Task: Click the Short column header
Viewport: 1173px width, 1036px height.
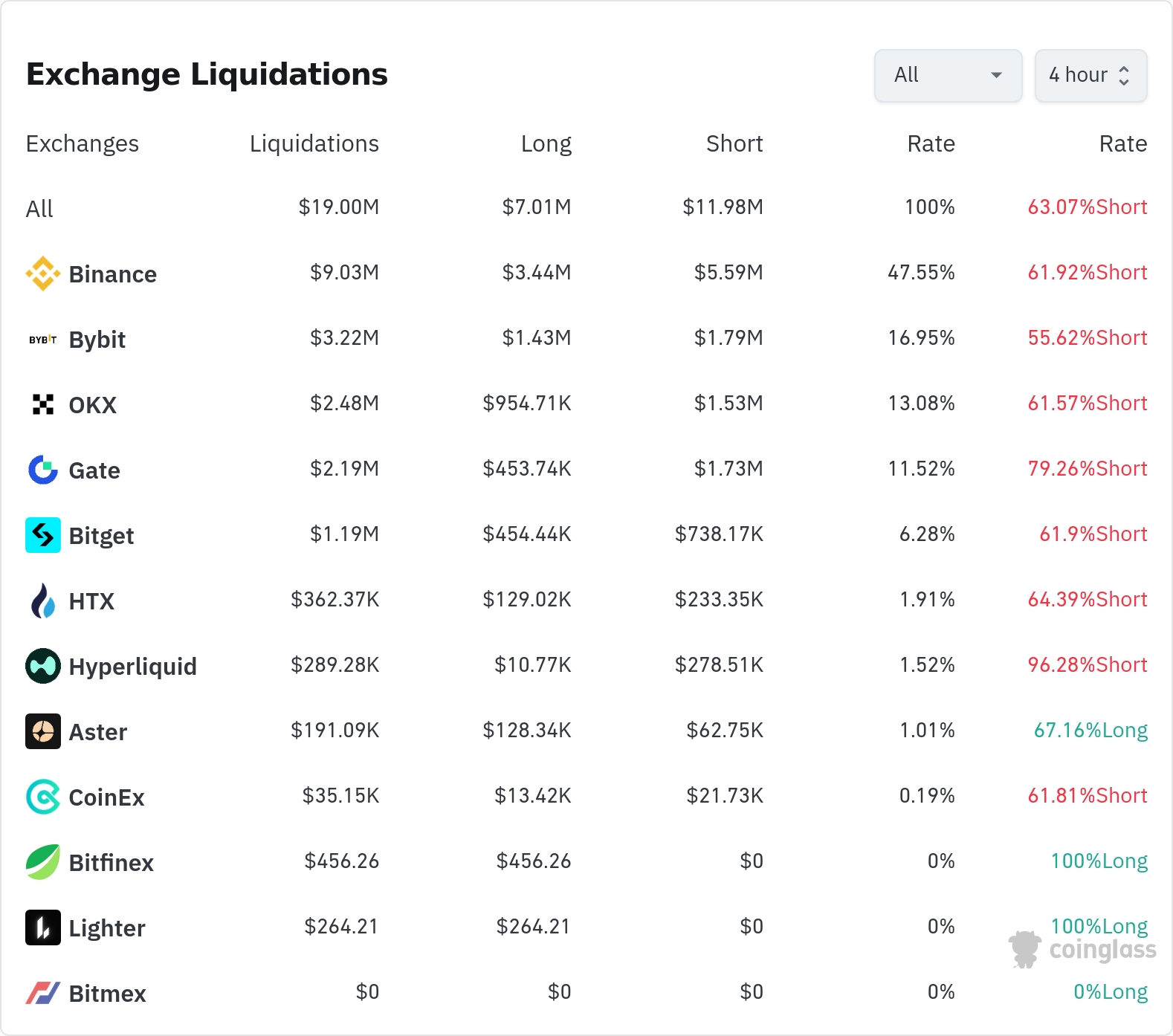Action: [734, 143]
